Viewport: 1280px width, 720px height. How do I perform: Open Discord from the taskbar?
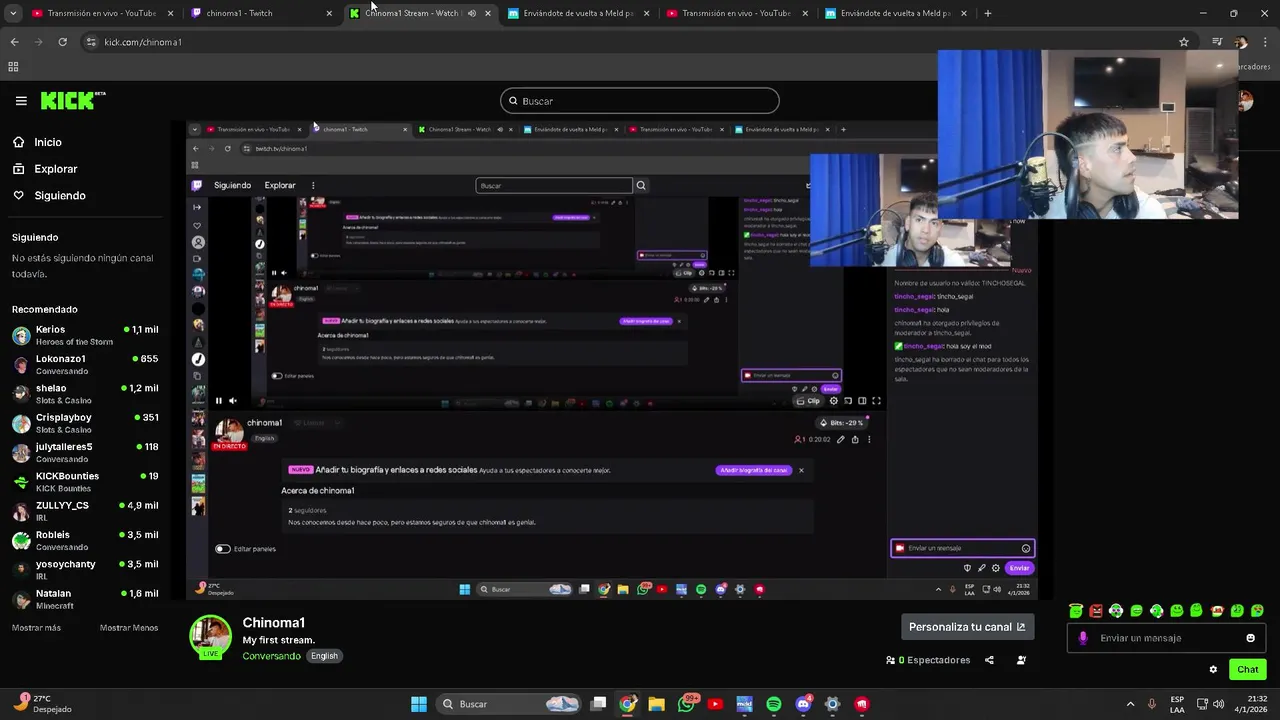tap(803, 704)
